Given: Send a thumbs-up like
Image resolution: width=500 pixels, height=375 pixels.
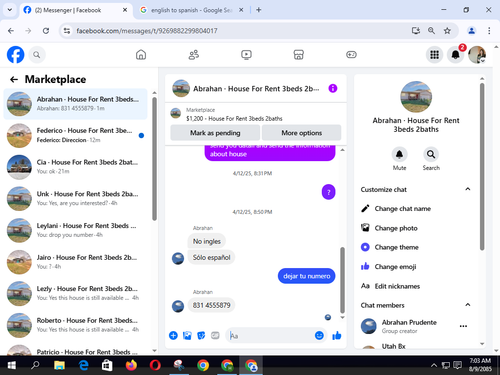Looking at the screenshot, I should (337, 335).
